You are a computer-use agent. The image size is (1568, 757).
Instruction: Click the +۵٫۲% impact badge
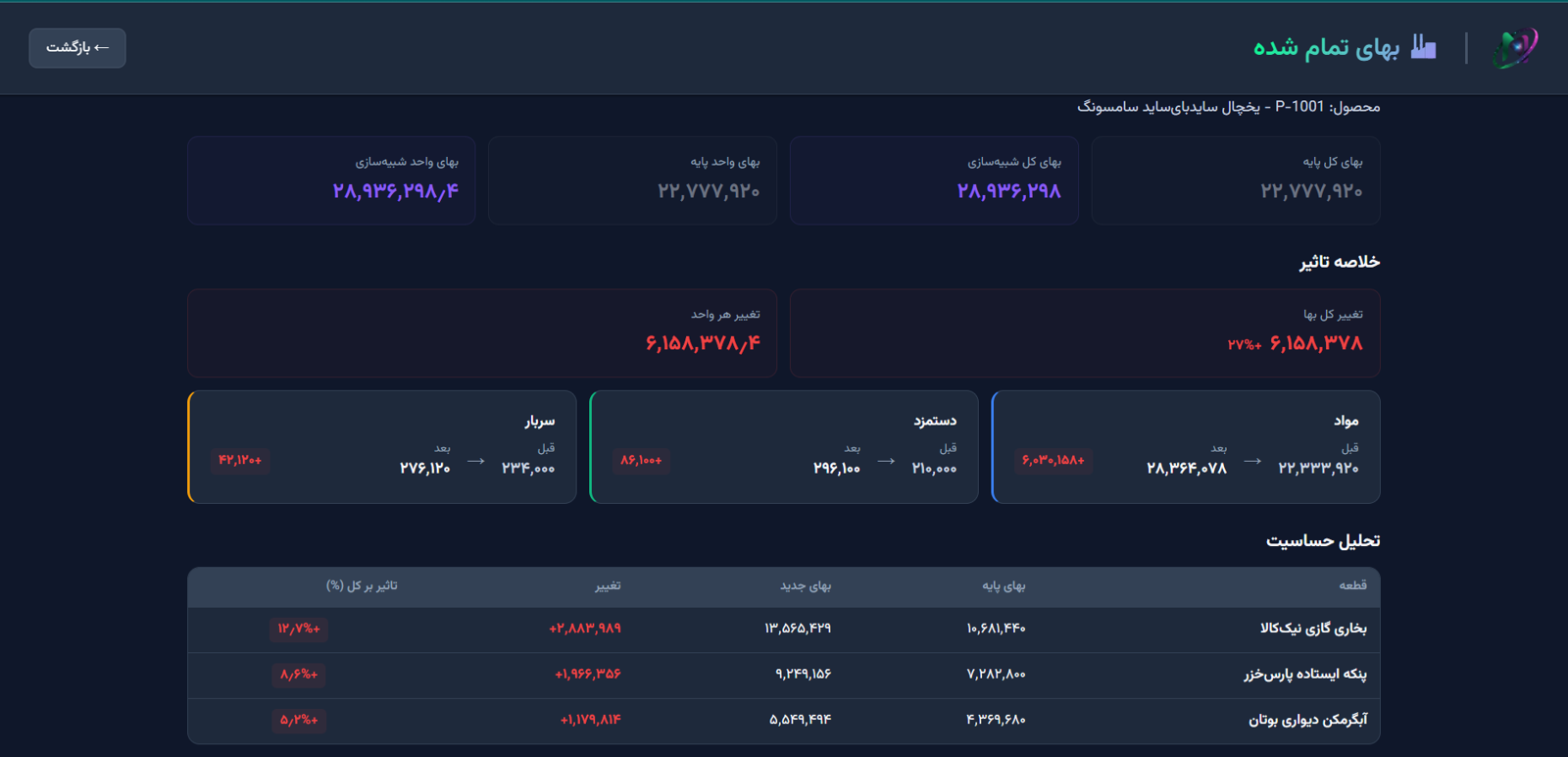[x=299, y=721]
